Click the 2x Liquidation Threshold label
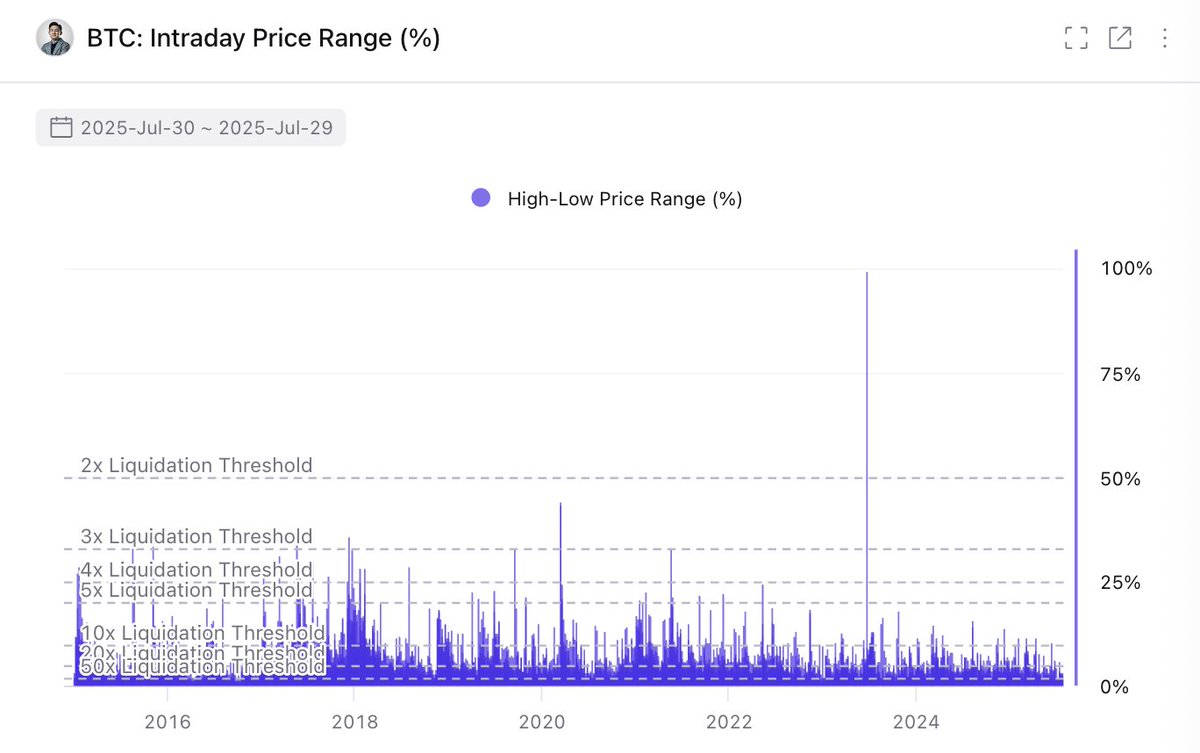 tap(197, 465)
